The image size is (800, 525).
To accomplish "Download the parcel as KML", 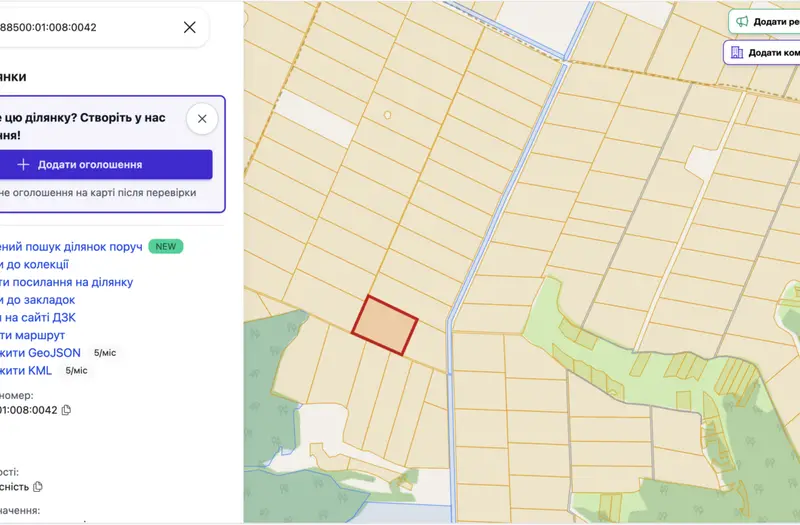I will click(x=26, y=370).
